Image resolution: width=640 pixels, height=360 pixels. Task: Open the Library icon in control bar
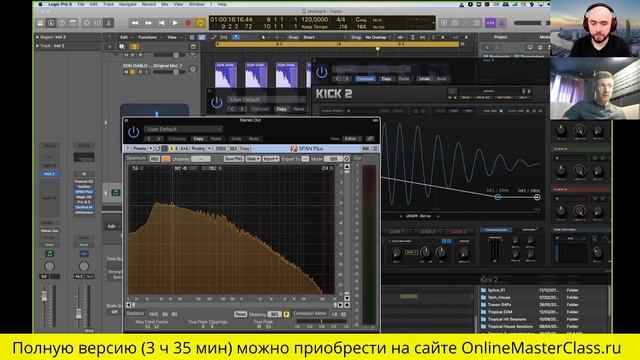(40, 23)
